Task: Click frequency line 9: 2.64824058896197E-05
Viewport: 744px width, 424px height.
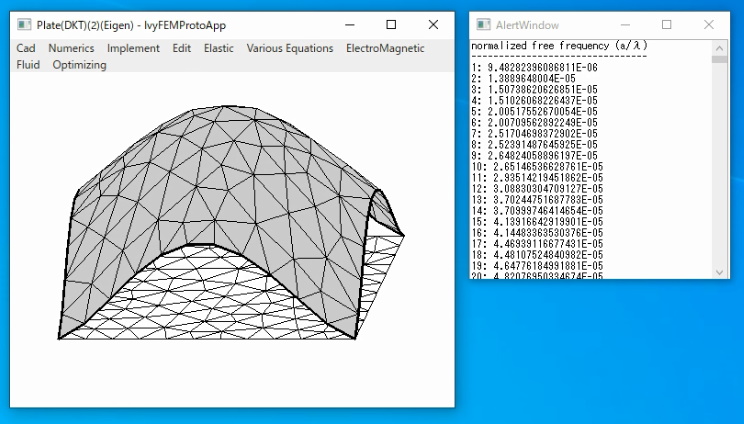Action: [x=534, y=156]
